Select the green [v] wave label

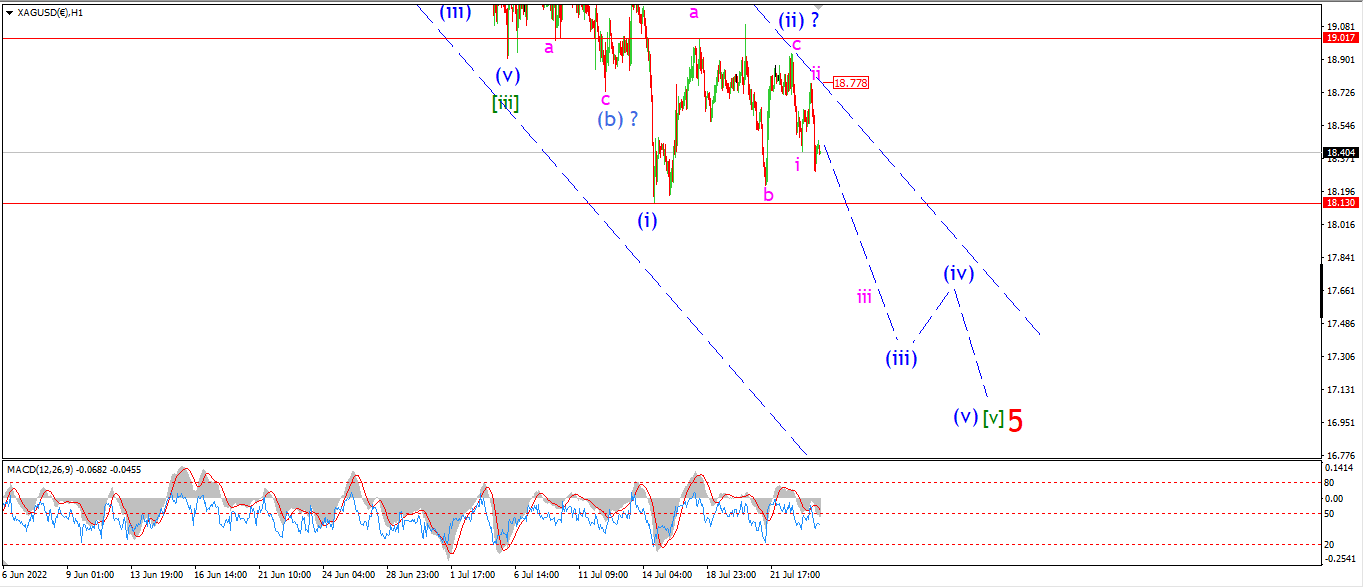coord(992,418)
